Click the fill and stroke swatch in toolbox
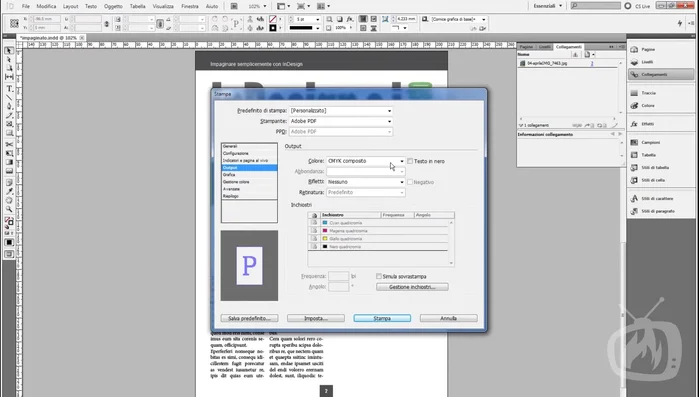The height and width of the screenshot is (397, 699). [x=9, y=221]
